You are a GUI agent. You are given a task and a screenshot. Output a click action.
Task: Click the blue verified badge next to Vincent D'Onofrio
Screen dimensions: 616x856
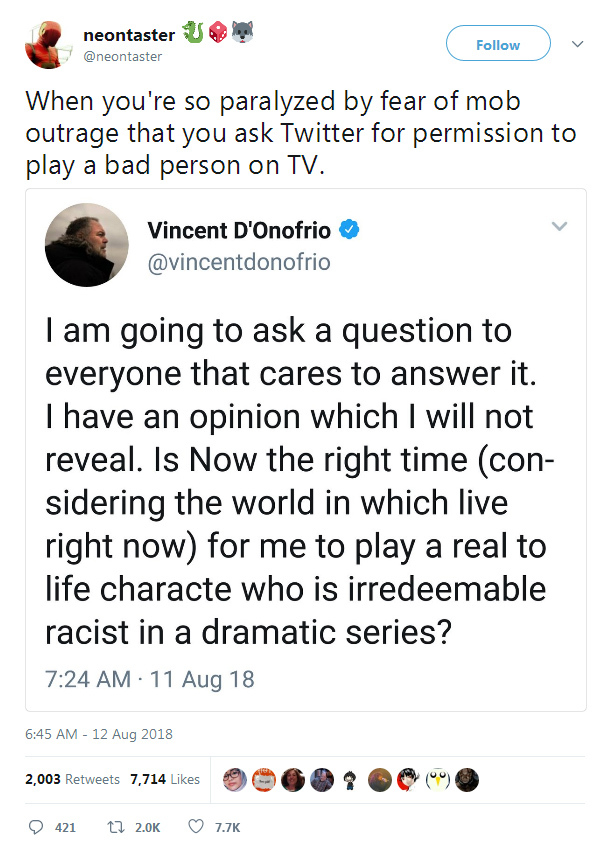[x=349, y=230]
